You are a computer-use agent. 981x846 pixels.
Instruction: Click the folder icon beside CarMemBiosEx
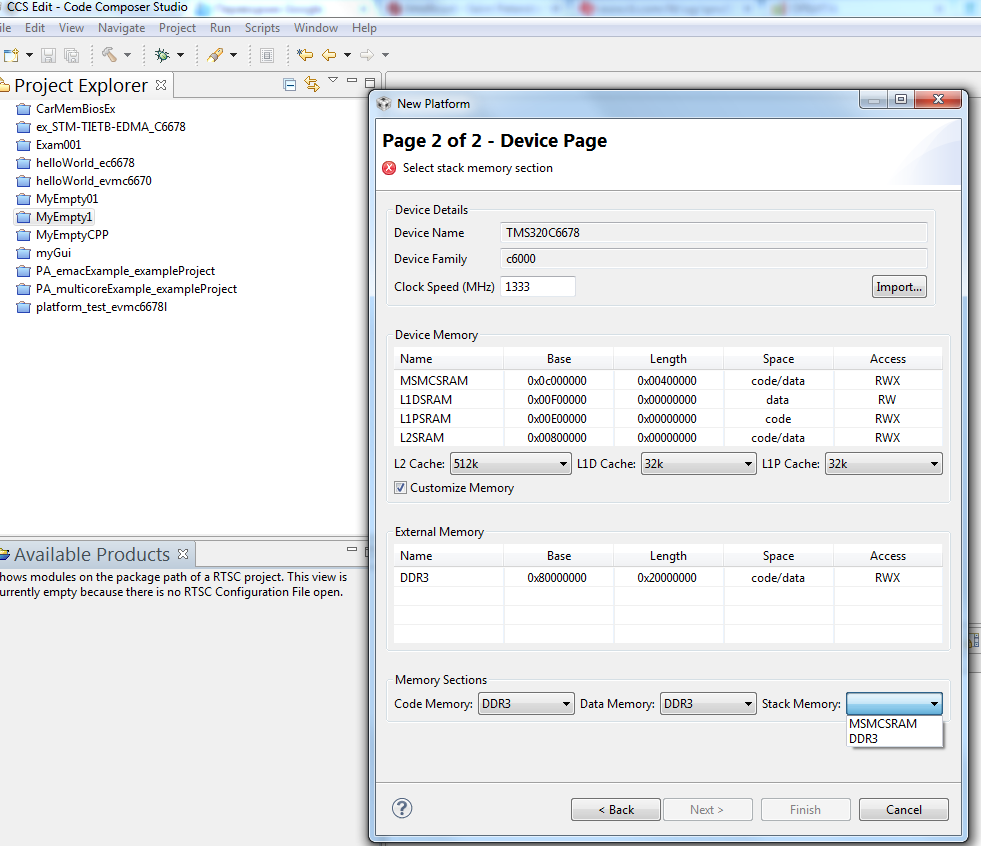[24, 109]
